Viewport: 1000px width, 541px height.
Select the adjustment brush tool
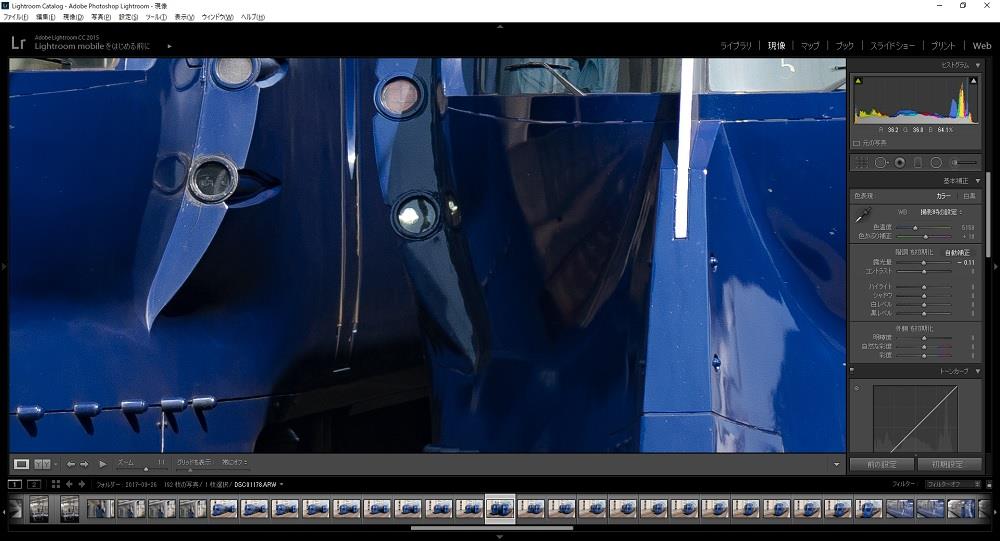964,163
